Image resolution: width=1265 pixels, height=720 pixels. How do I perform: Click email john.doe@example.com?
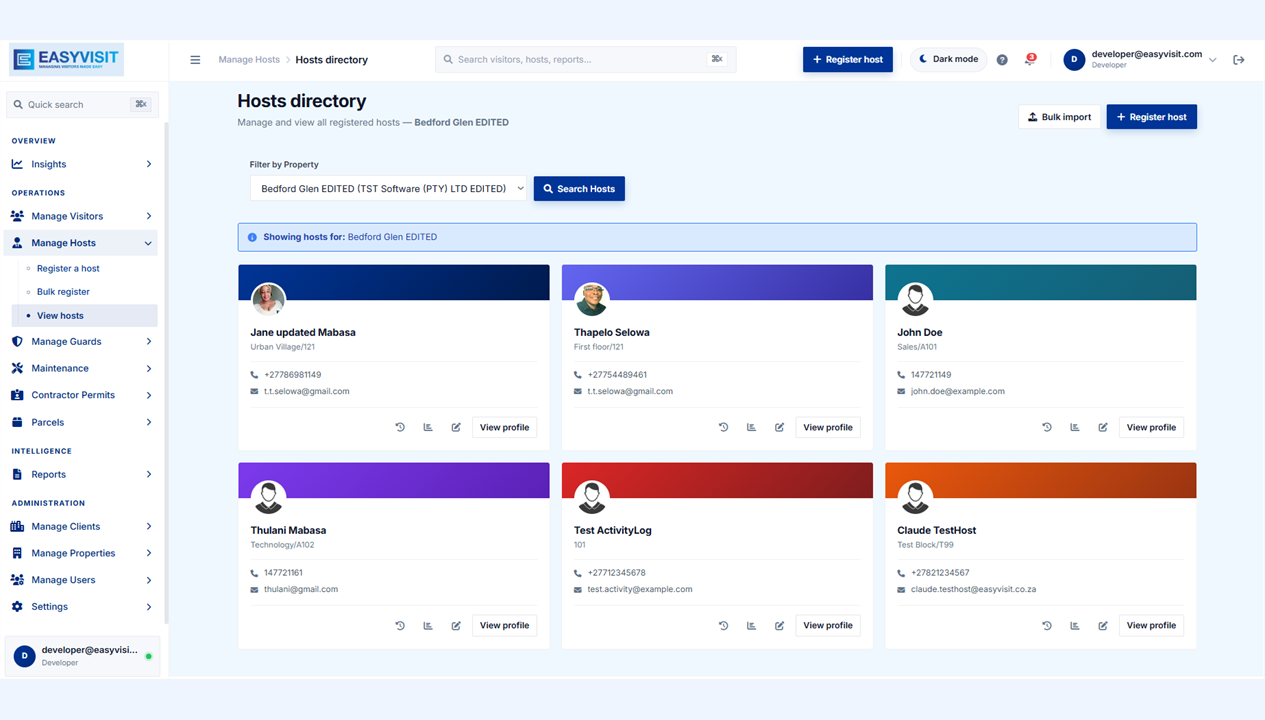(958, 391)
